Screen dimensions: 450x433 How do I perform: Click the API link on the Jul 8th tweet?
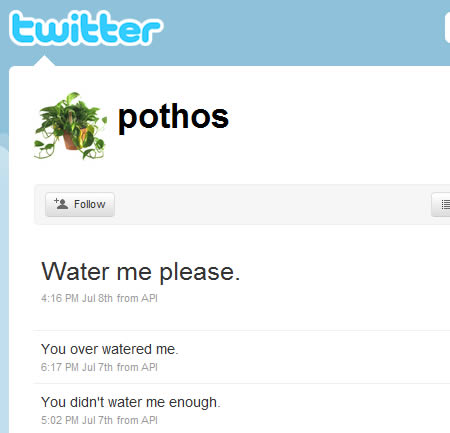point(149,298)
